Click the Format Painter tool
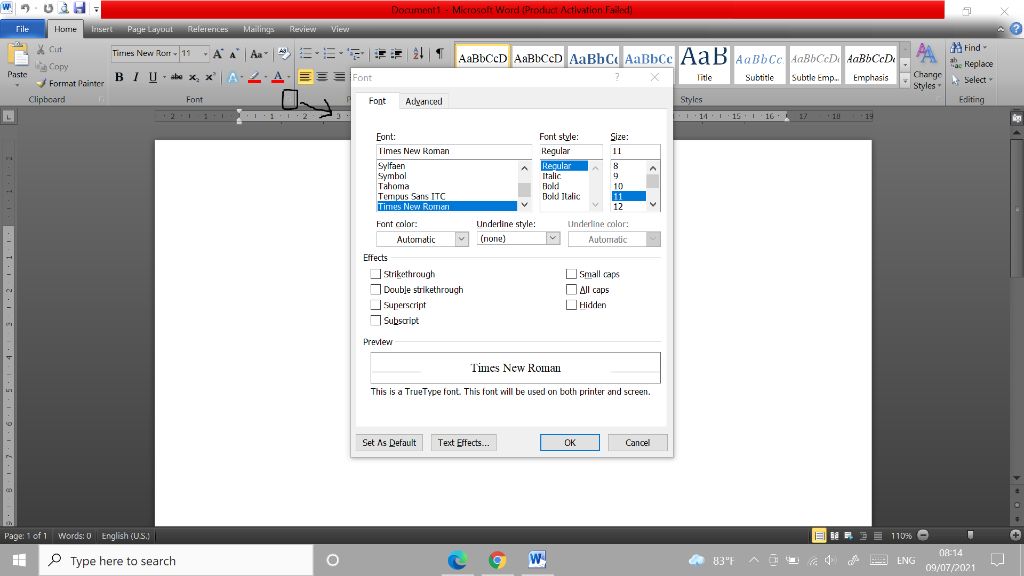The image size is (1024, 576). [71, 84]
